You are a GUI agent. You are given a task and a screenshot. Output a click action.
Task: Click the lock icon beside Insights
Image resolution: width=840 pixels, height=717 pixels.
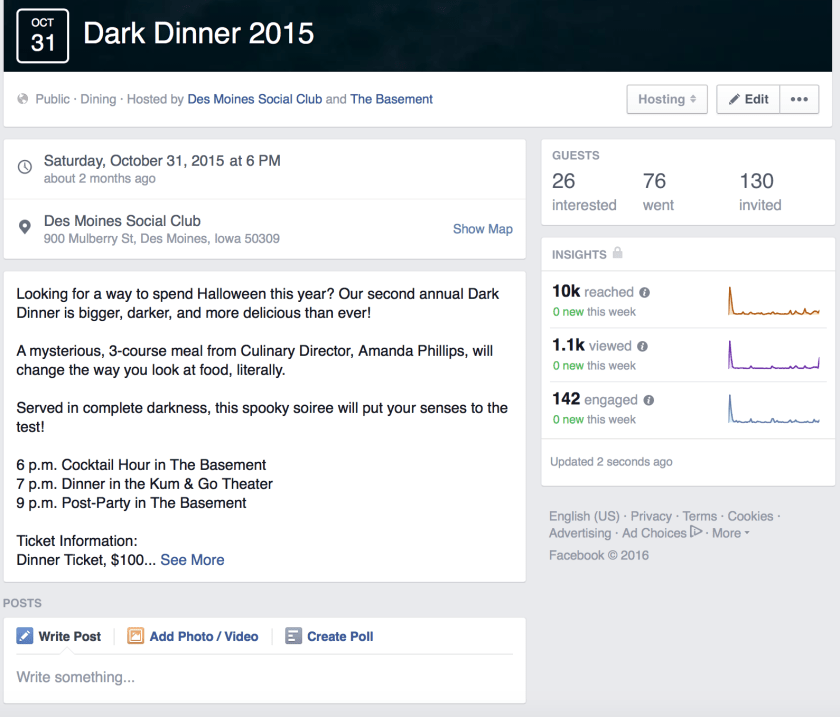(618, 254)
